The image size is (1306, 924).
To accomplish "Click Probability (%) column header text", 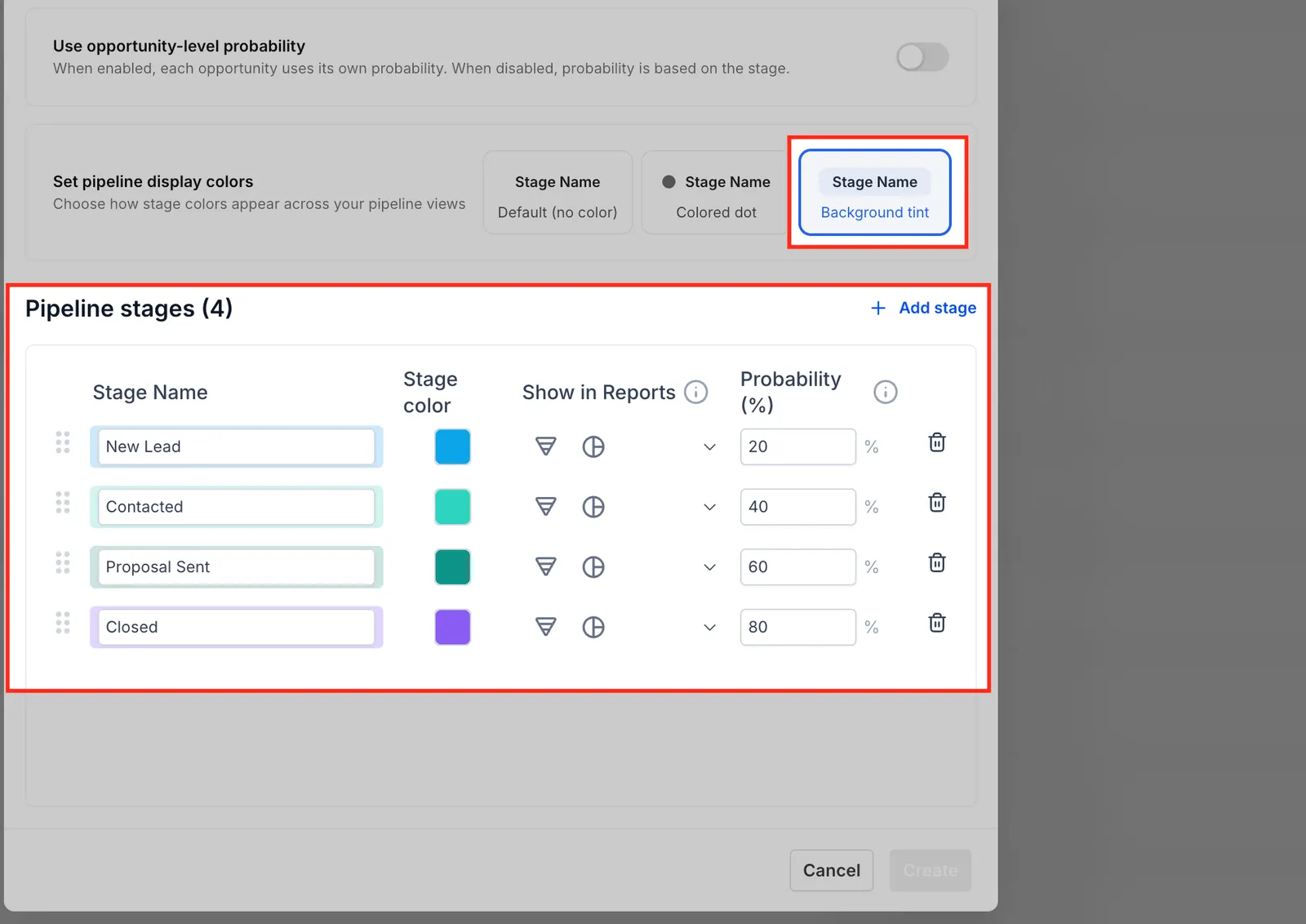I will coord(790,392).
